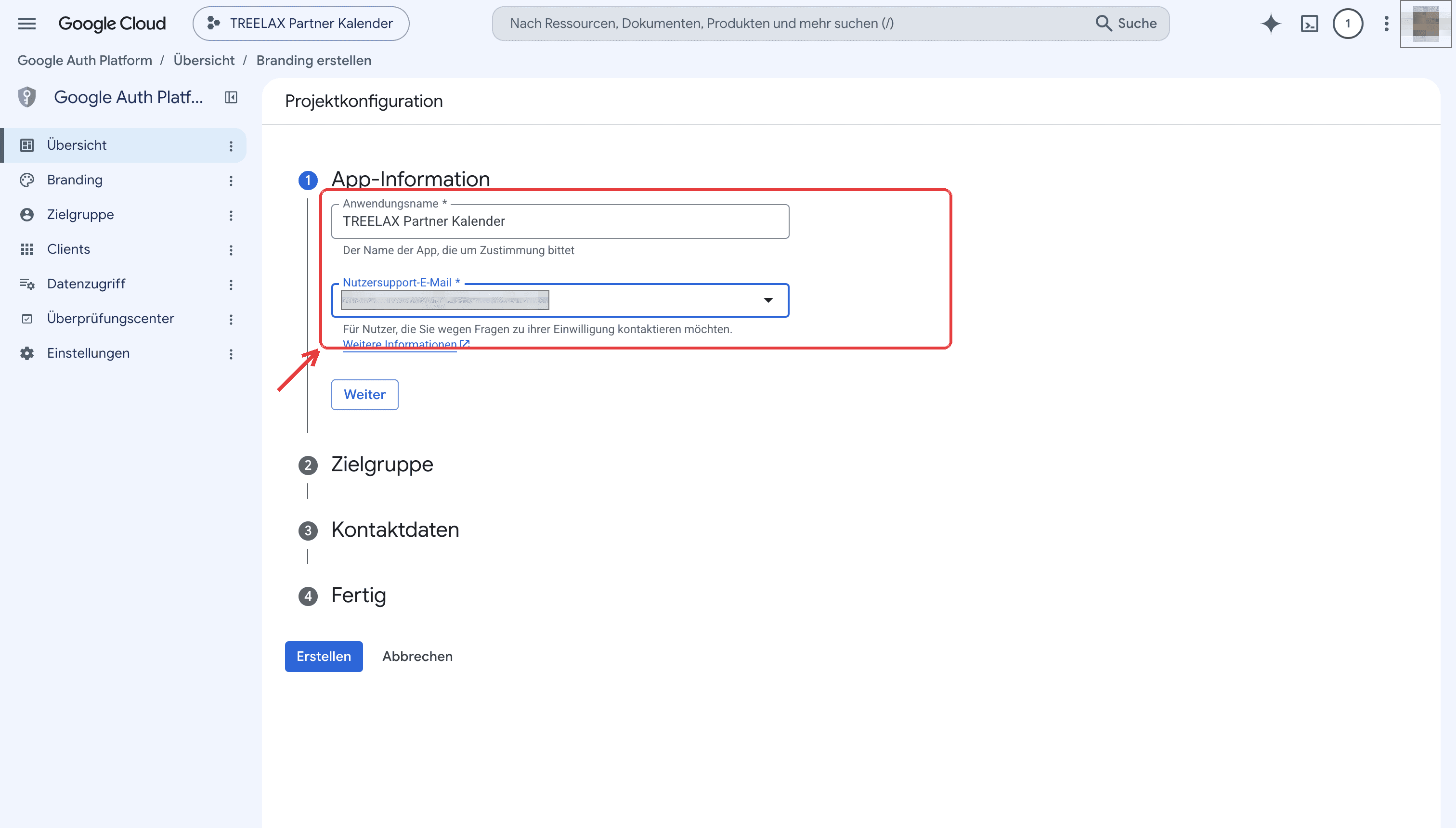This screenshot has height=828, width=1456.
Task: Select Übersicht in the sidebar
Action: [124, 145]
